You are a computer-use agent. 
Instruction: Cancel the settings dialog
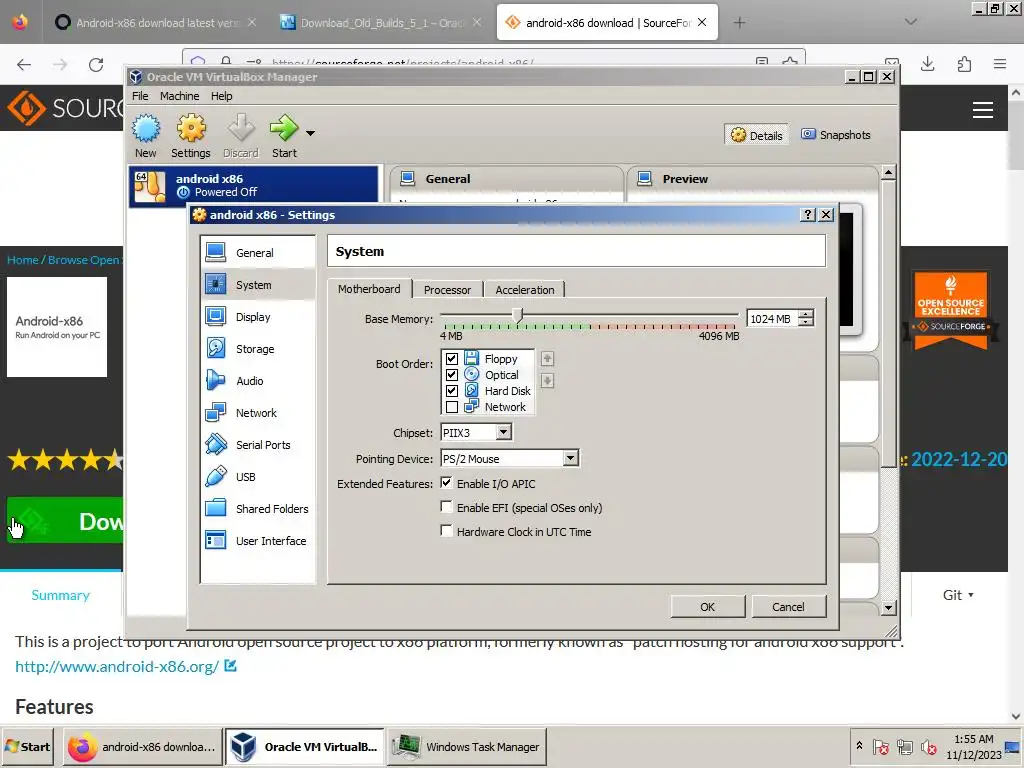point(788,607)
